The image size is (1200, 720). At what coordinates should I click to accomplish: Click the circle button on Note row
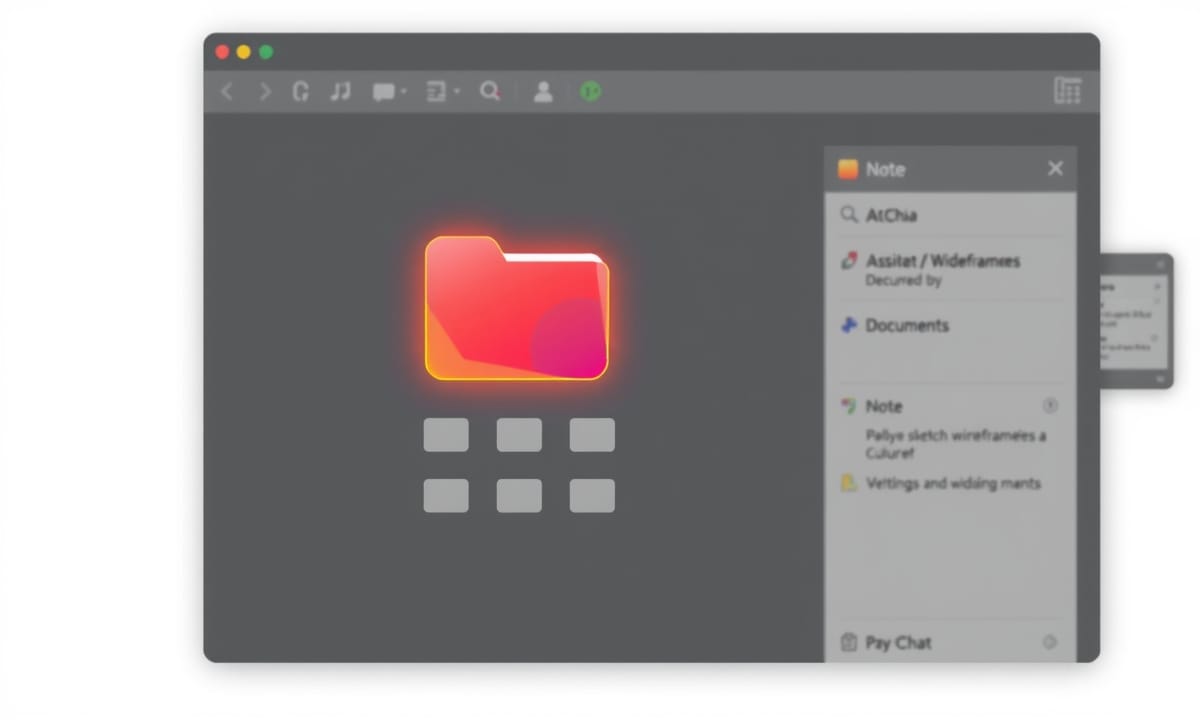(1050, 406)
